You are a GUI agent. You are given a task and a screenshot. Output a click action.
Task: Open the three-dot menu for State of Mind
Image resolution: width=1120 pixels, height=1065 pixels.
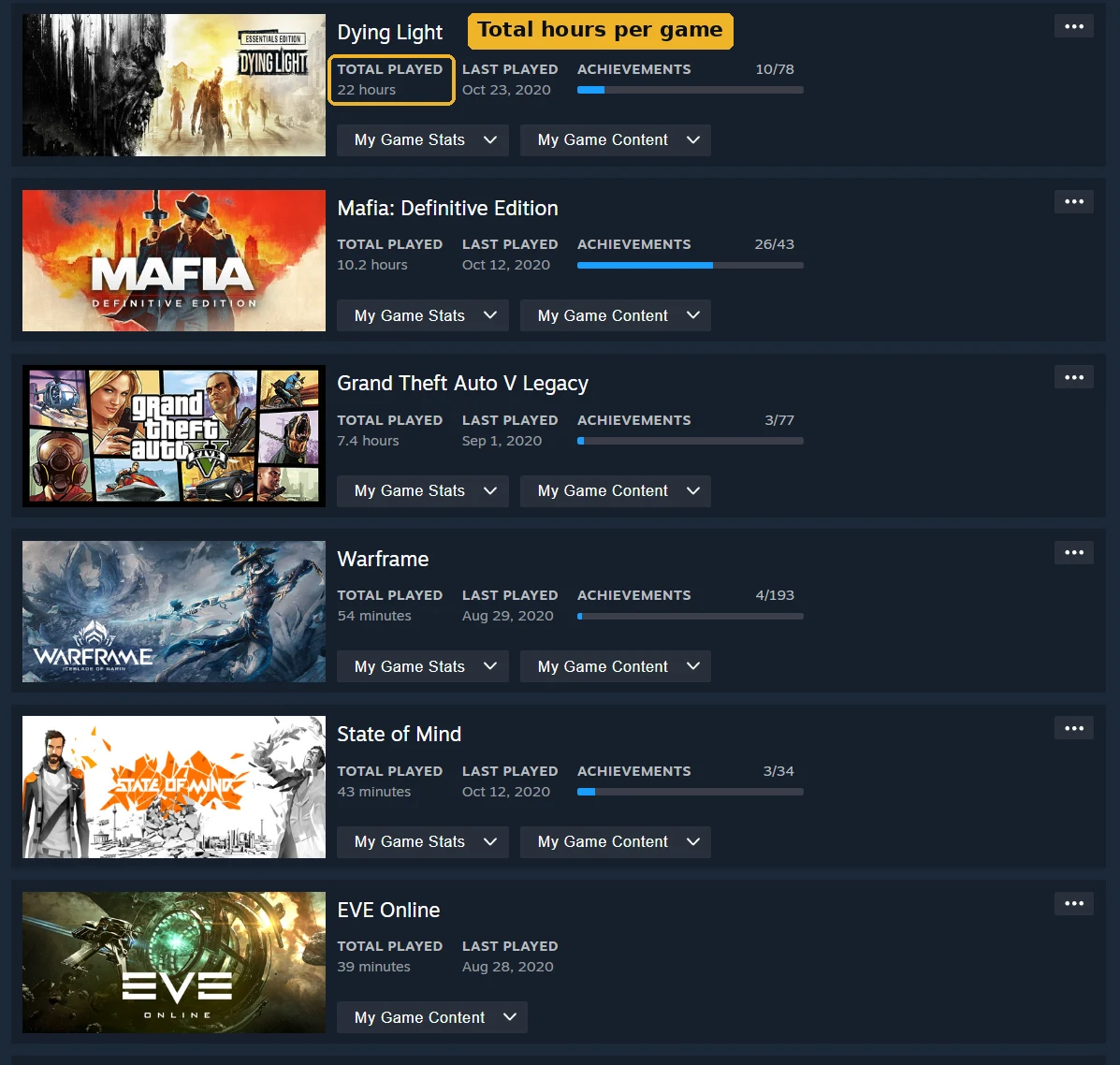click(x=1073, y=728)
